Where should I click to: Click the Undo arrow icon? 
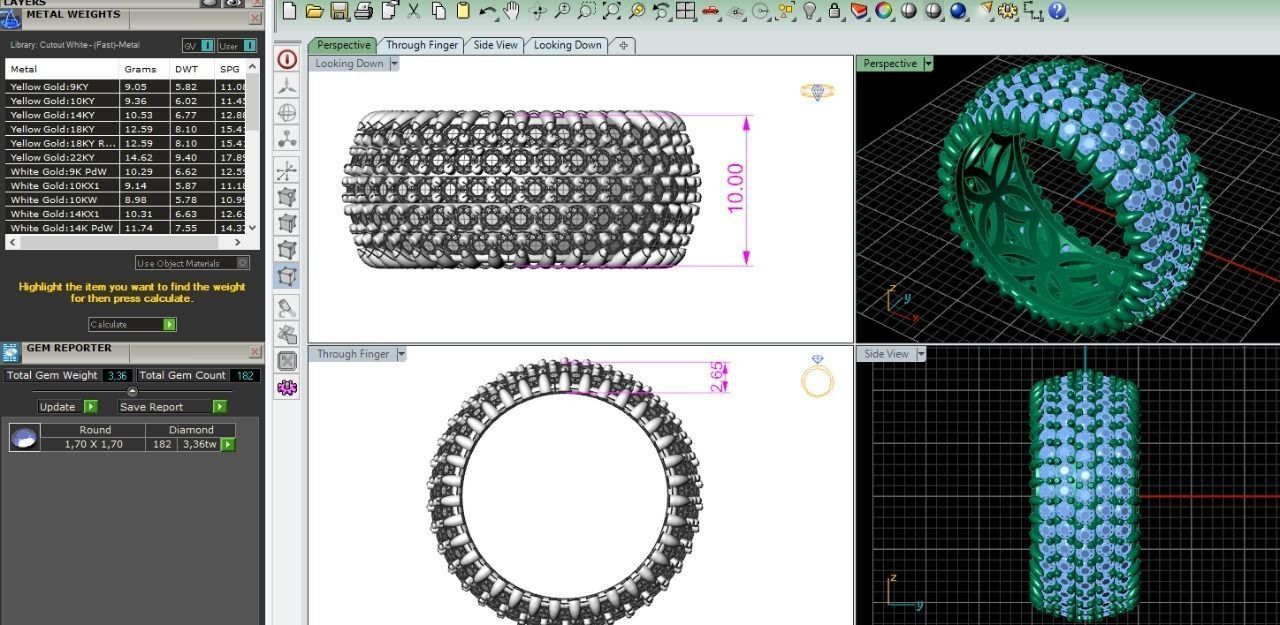coord(488,11)
